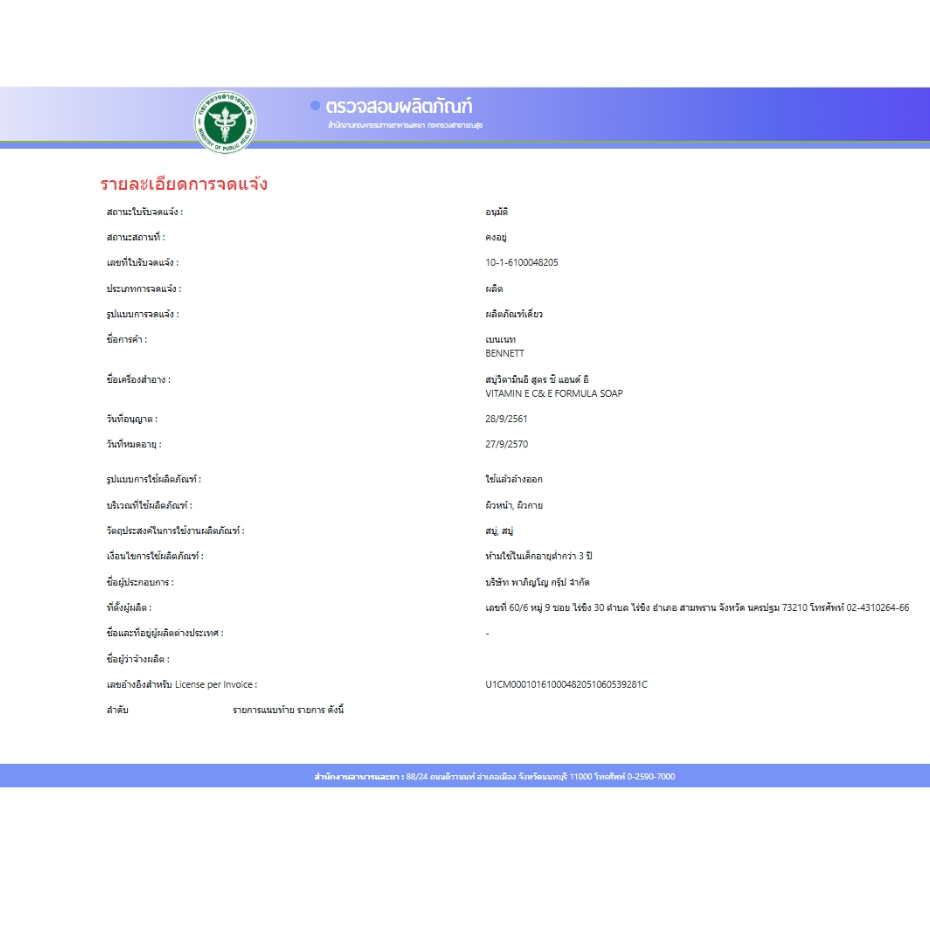Click the header subtitle under ตรวจสอบผลิตภัณฑ์
This screenshot has width=930, height=930.
click(x=405, y=126)
